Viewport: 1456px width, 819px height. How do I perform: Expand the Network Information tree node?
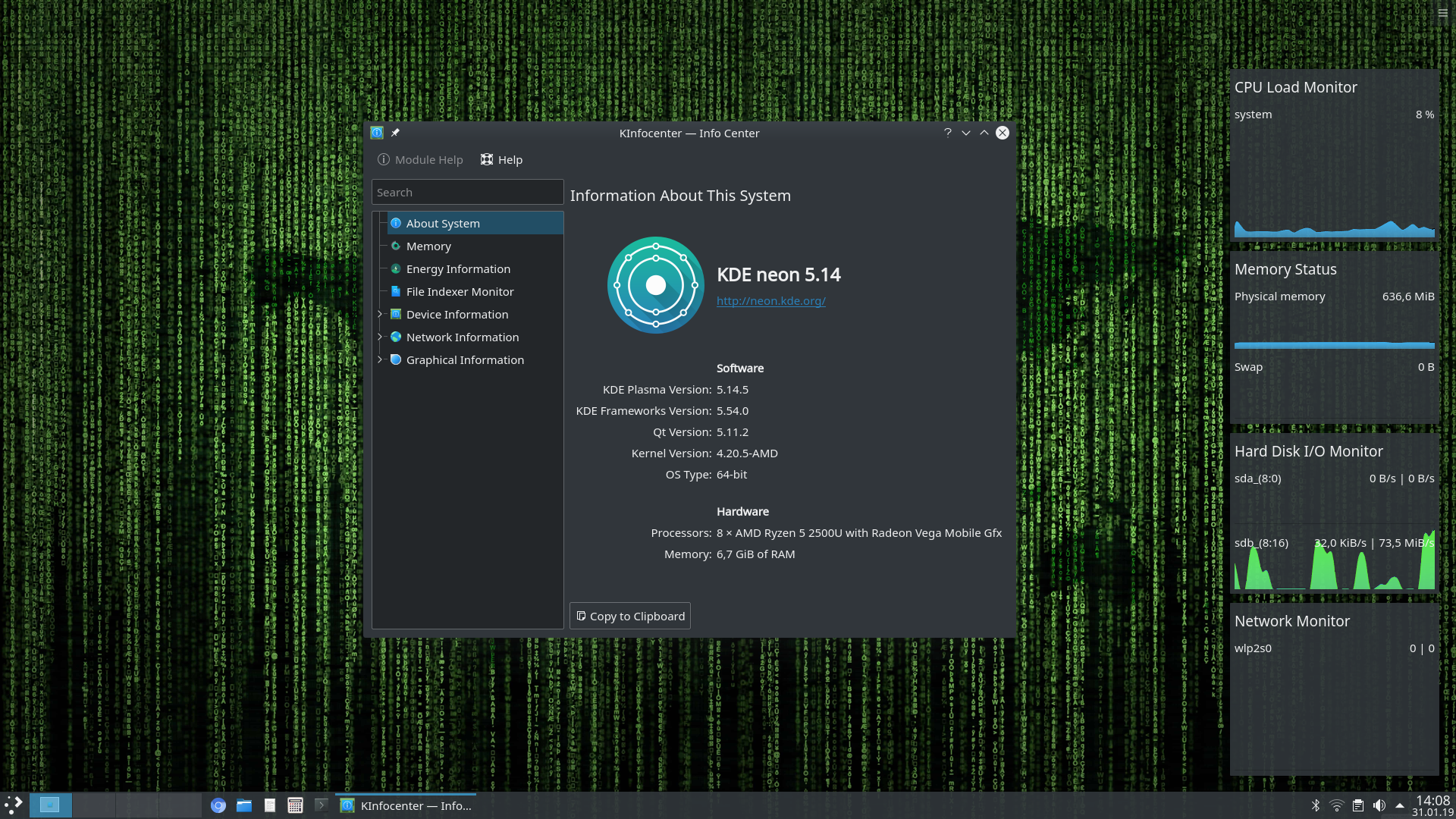pyautogui.click(x=380, y=337)
